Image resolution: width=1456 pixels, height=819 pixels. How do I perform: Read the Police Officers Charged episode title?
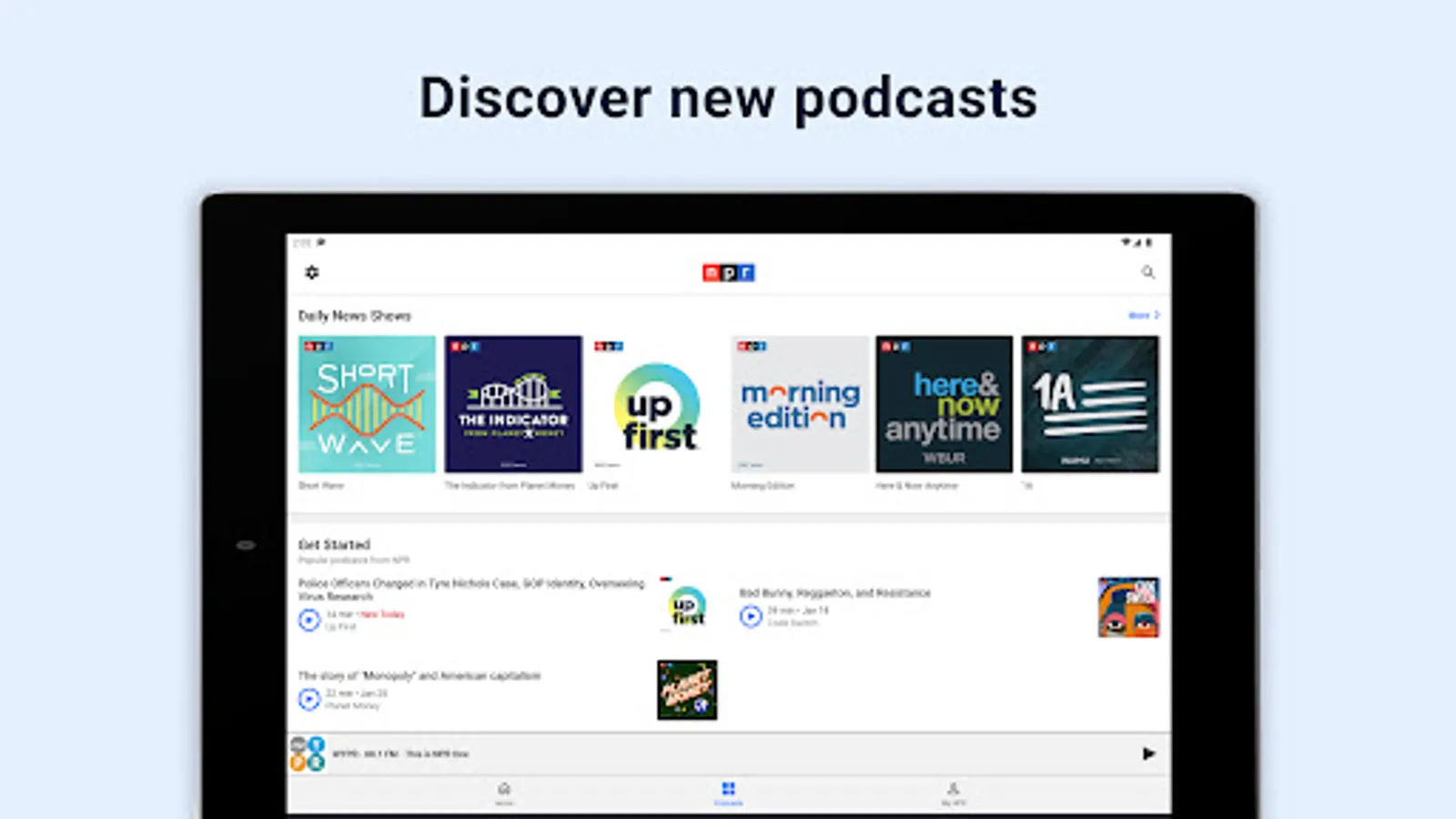(x=471, y=590)
